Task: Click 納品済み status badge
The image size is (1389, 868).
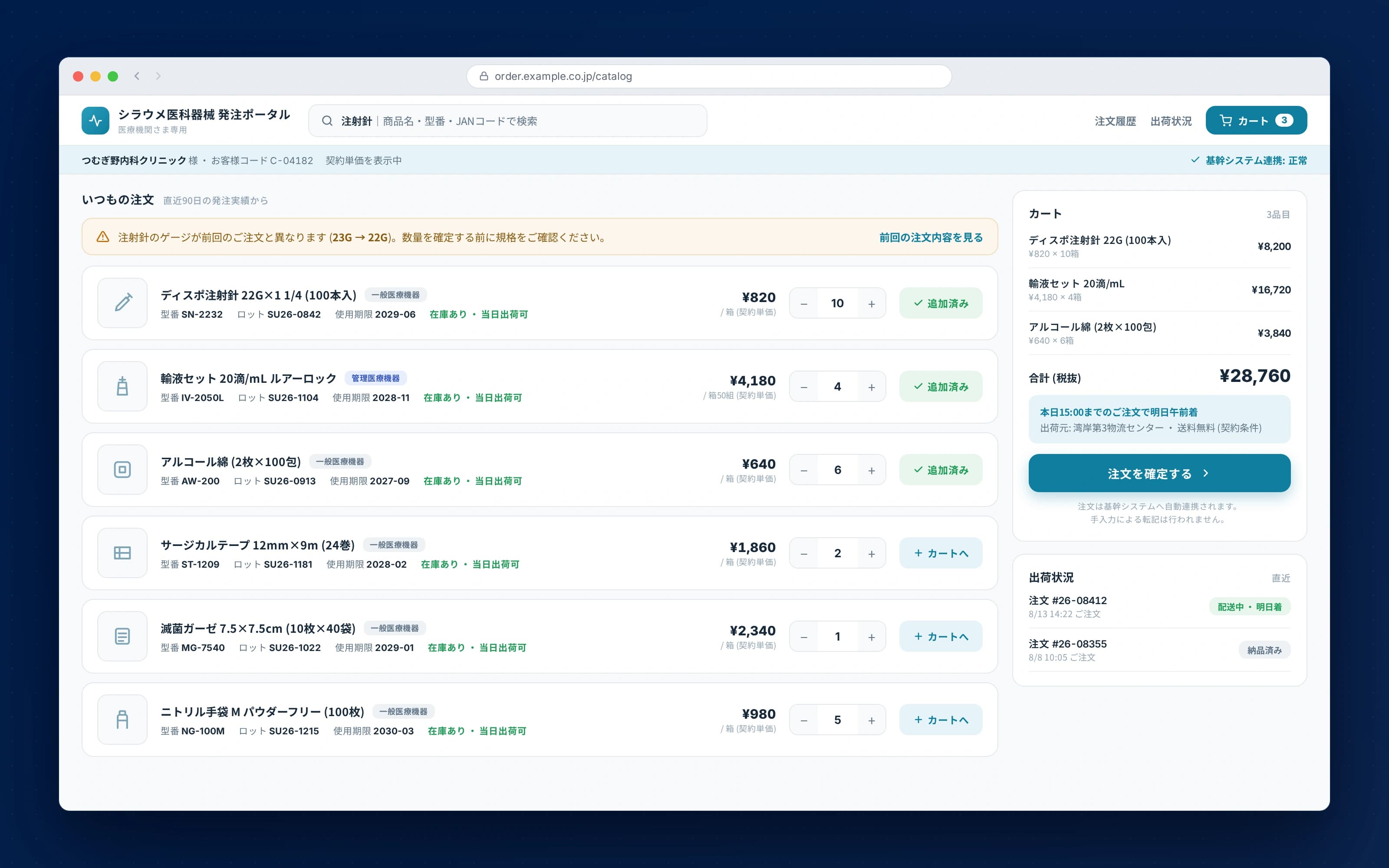Action: (x=1264, y=650)
